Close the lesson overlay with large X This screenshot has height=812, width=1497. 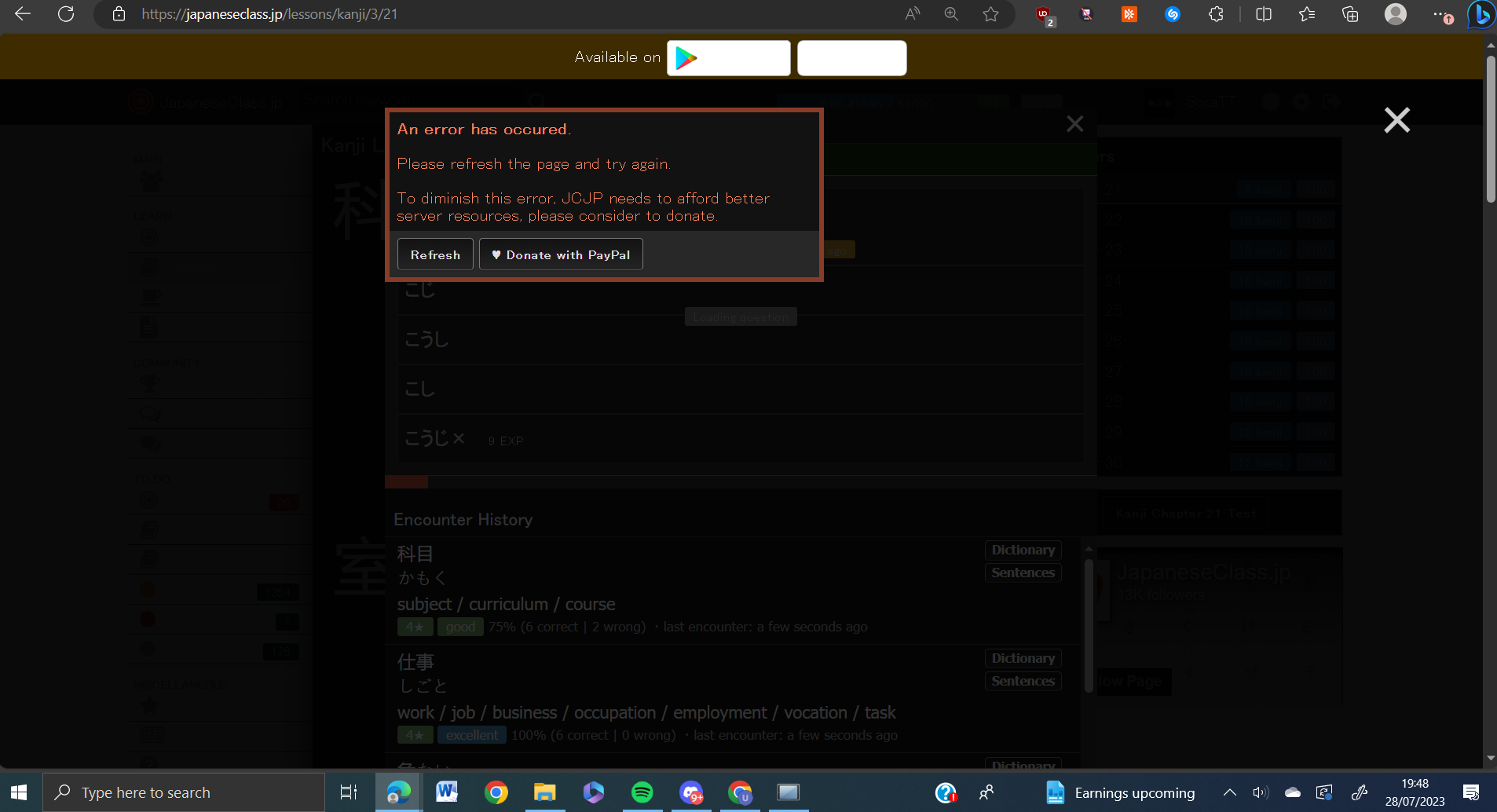pos(1396,120)
